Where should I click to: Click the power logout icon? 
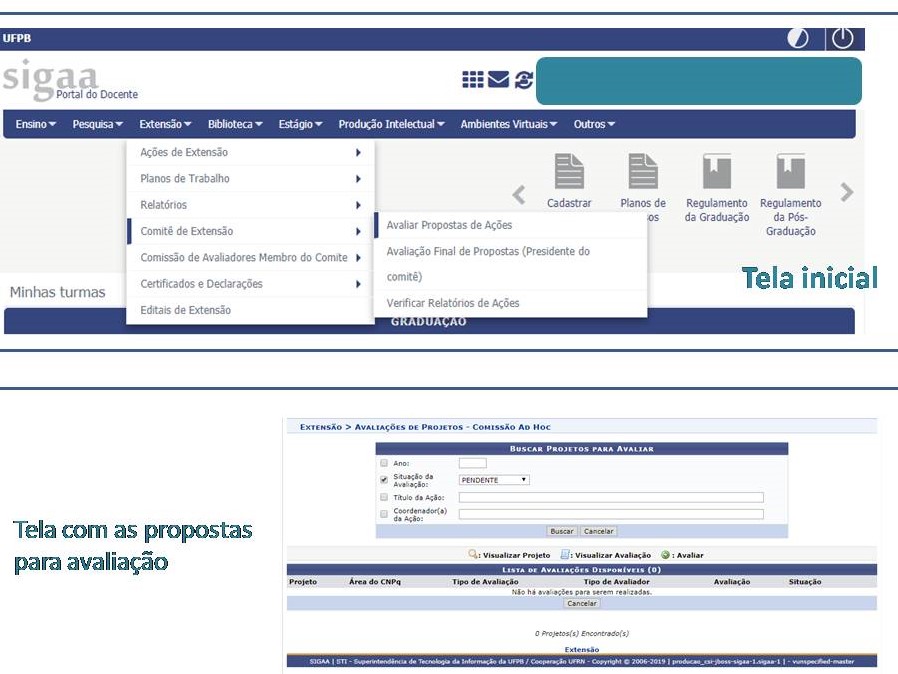point(843,39)
